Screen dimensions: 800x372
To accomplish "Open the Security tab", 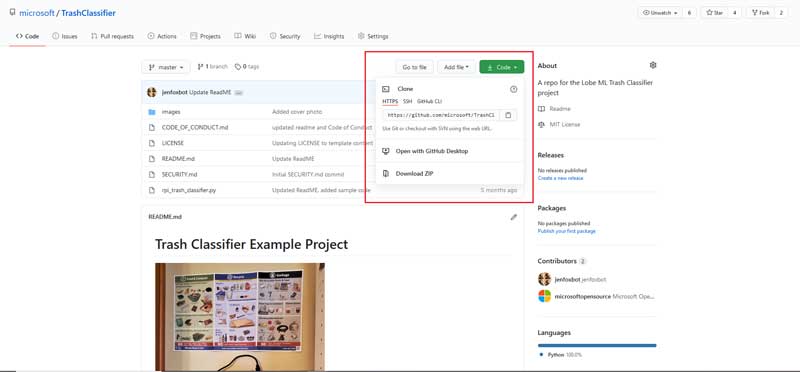I will pyautogui.click(x=285, y=36).
